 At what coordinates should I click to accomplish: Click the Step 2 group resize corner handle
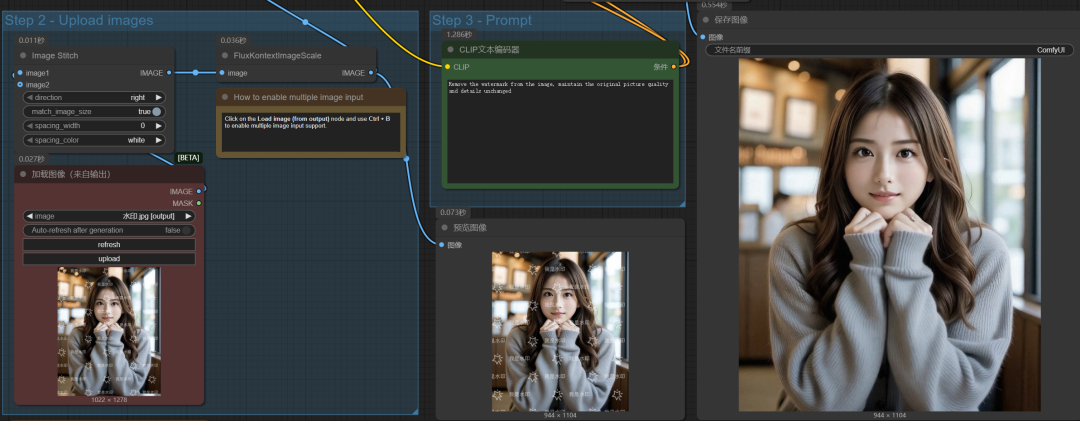(415, 411)
